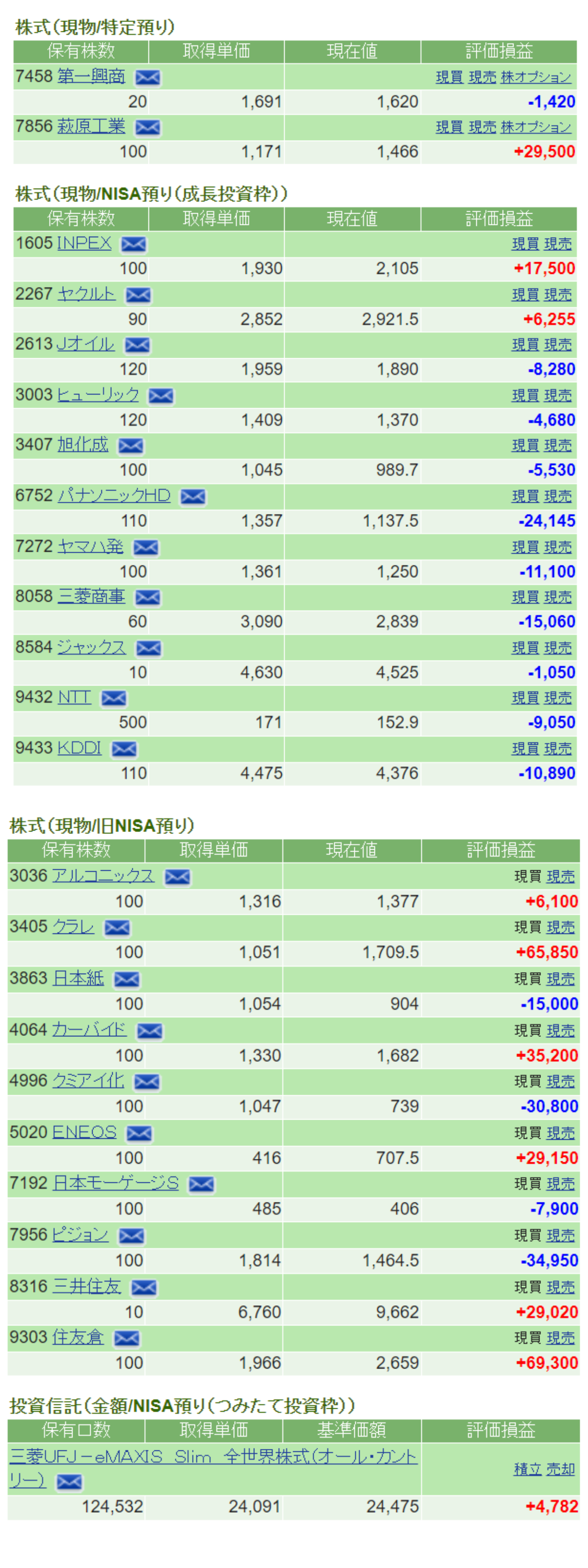
Task: Click 現買 link in the ヒューリック row
Action: pos(525,395)
